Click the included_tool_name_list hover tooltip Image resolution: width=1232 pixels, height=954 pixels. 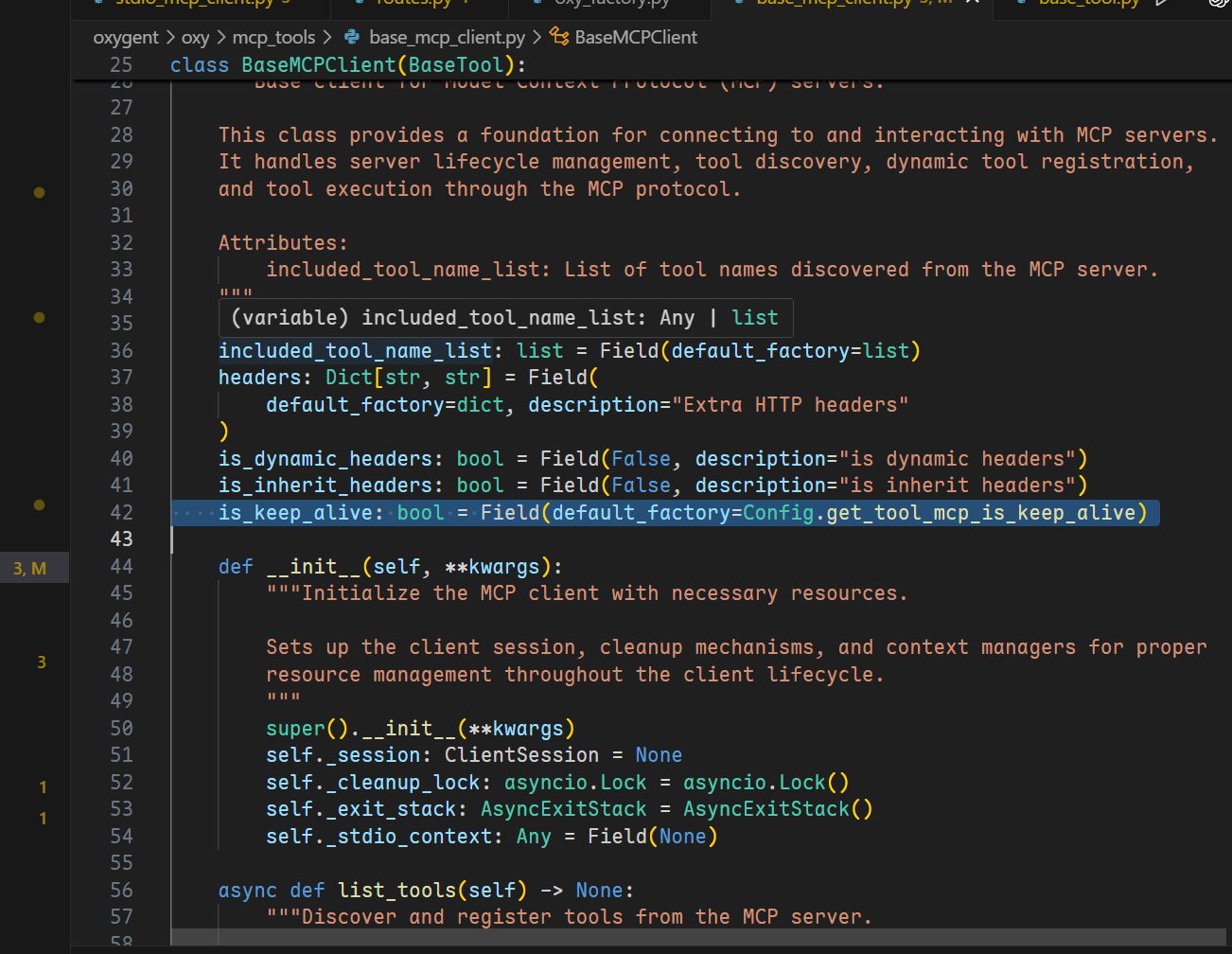click(x=504, y=318)
